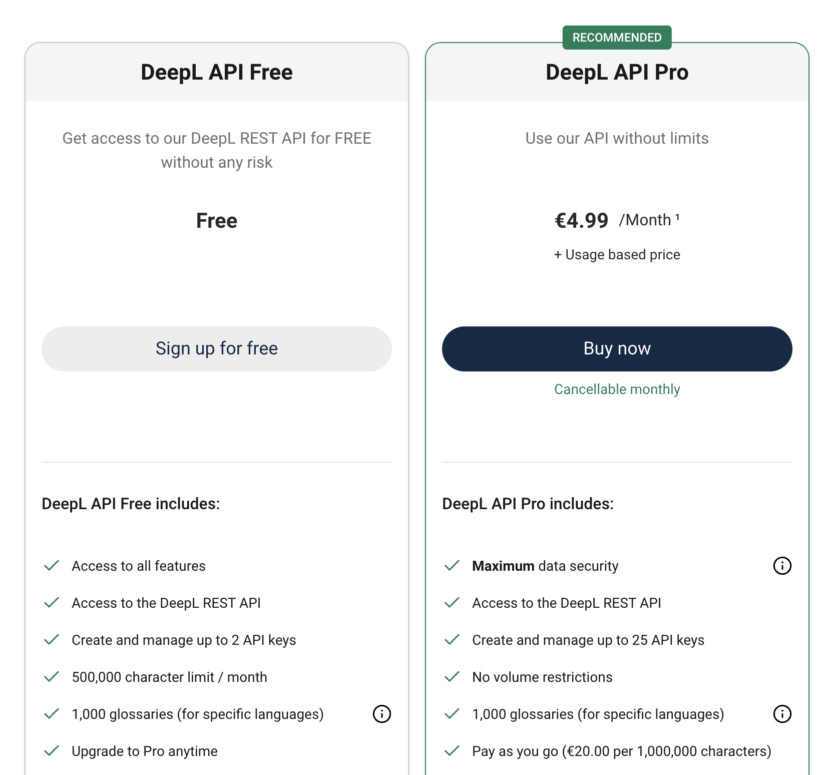Click the Sign up for free button

216,348
